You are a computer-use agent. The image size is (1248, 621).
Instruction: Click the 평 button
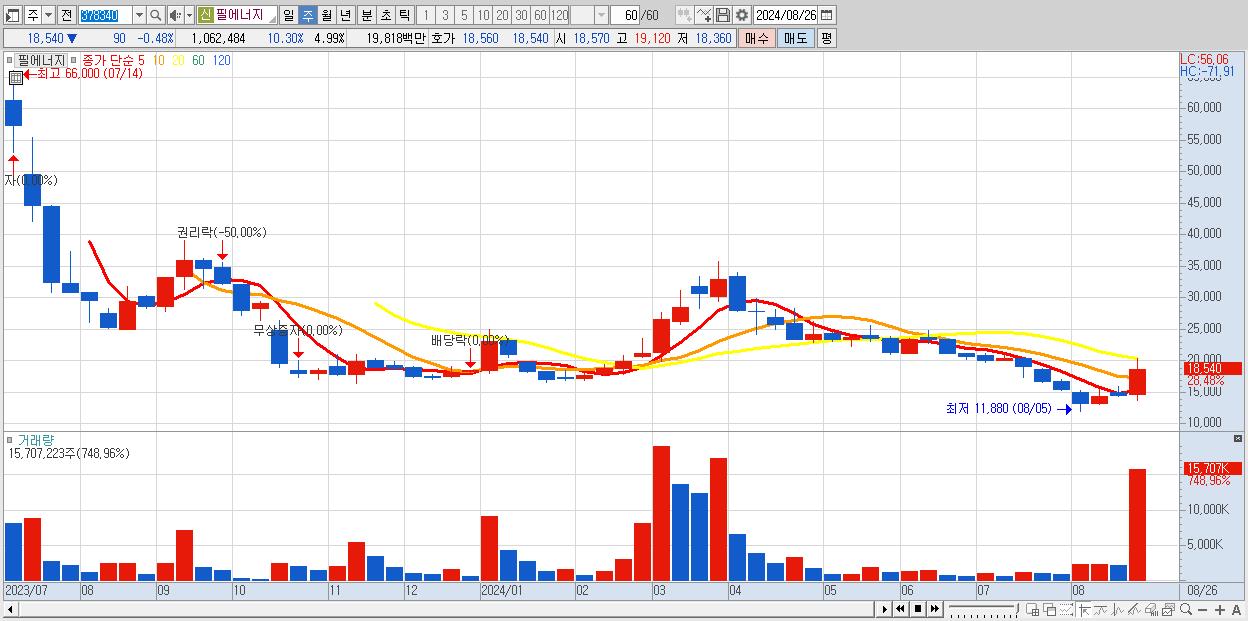826,38
